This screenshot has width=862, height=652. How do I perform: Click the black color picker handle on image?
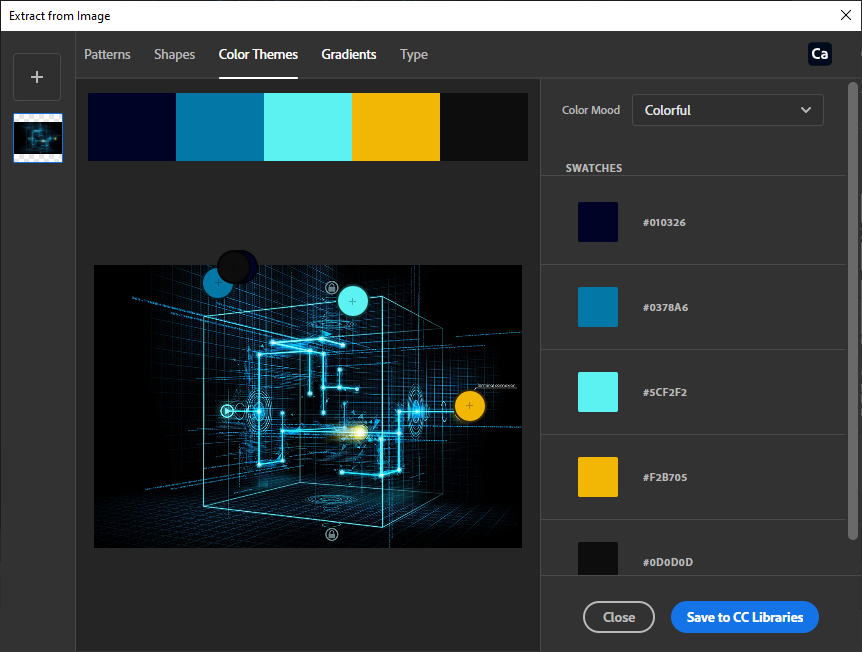click(234, 266)
